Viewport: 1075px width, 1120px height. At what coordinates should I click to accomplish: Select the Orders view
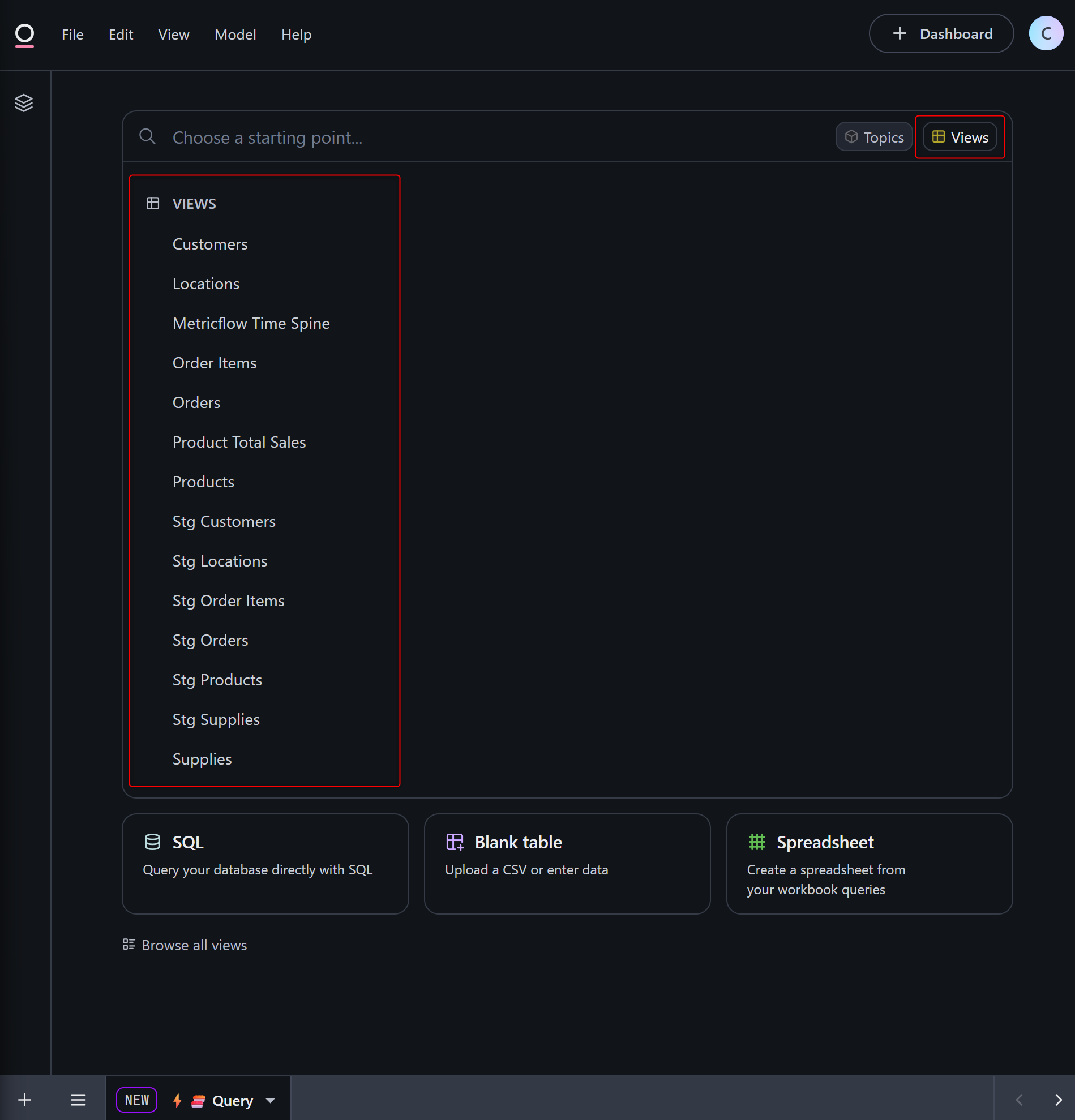pyautogui.click(x=196, y=402)
